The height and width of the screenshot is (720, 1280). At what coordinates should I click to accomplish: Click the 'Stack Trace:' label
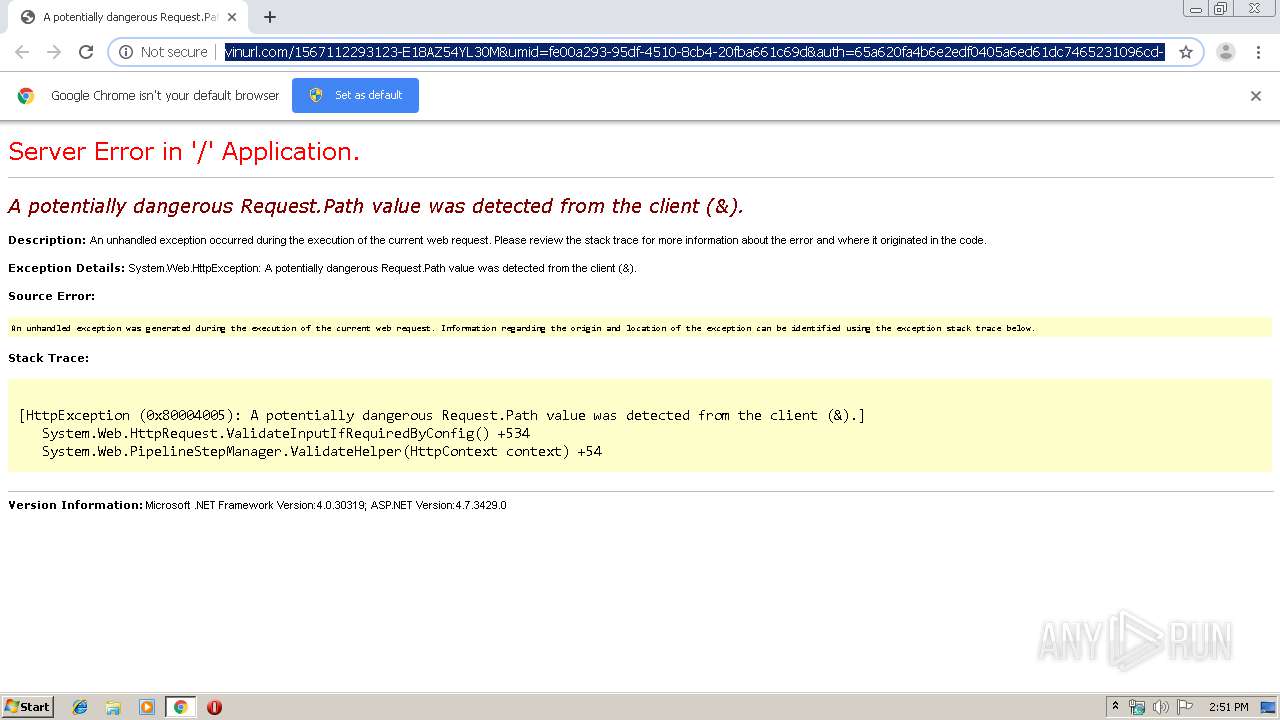(48, 358)
